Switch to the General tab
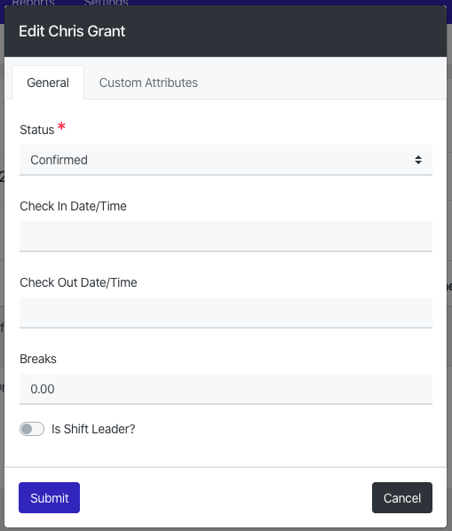 click(48, 83)
